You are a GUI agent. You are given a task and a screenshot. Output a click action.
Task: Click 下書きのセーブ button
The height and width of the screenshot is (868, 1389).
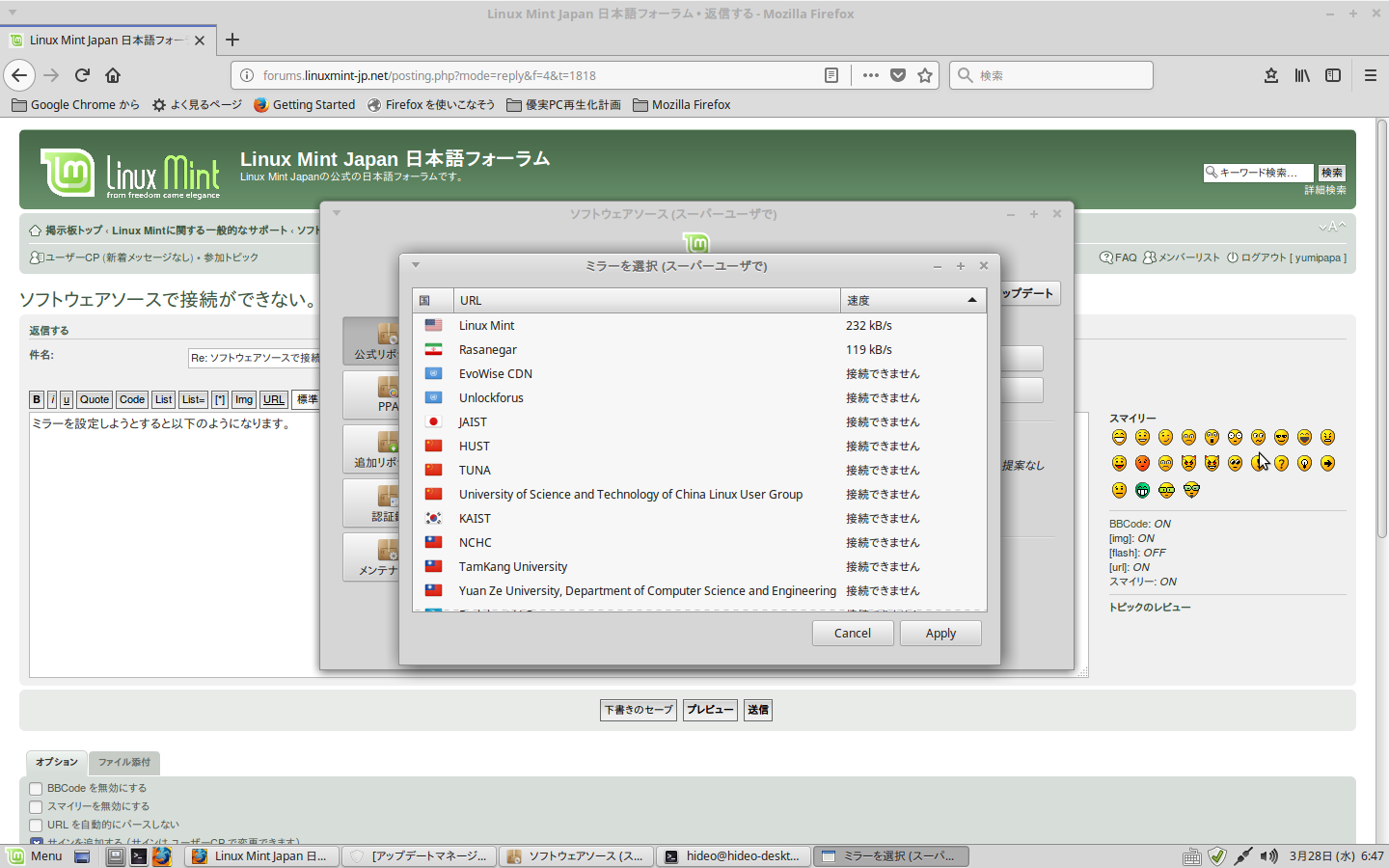click(639, 710)
